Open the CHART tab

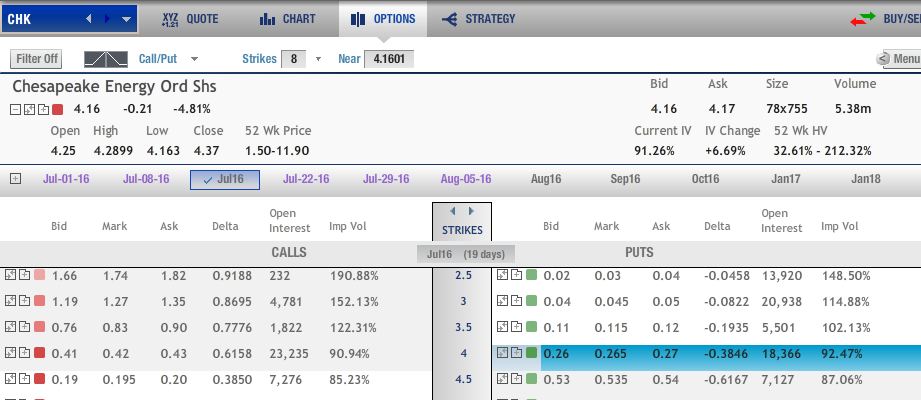[286, 19]
